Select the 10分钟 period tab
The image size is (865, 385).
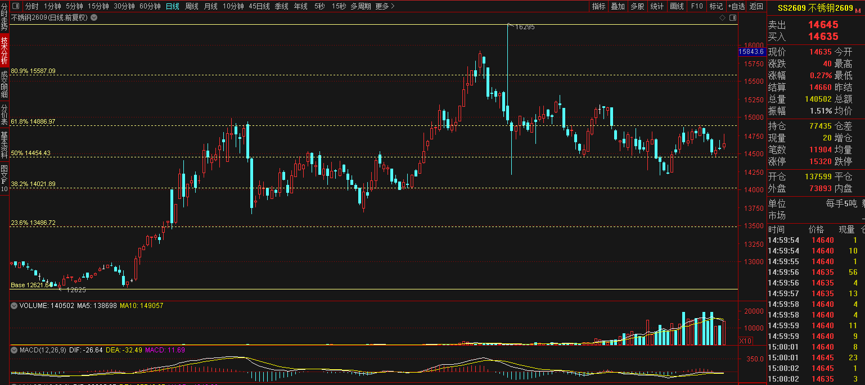coord(233,7)
